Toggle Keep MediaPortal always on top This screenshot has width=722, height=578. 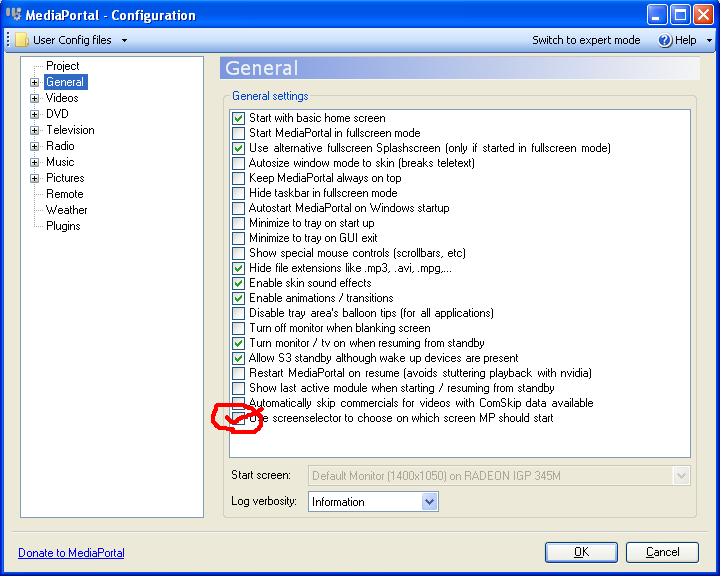tap(238, 178)
